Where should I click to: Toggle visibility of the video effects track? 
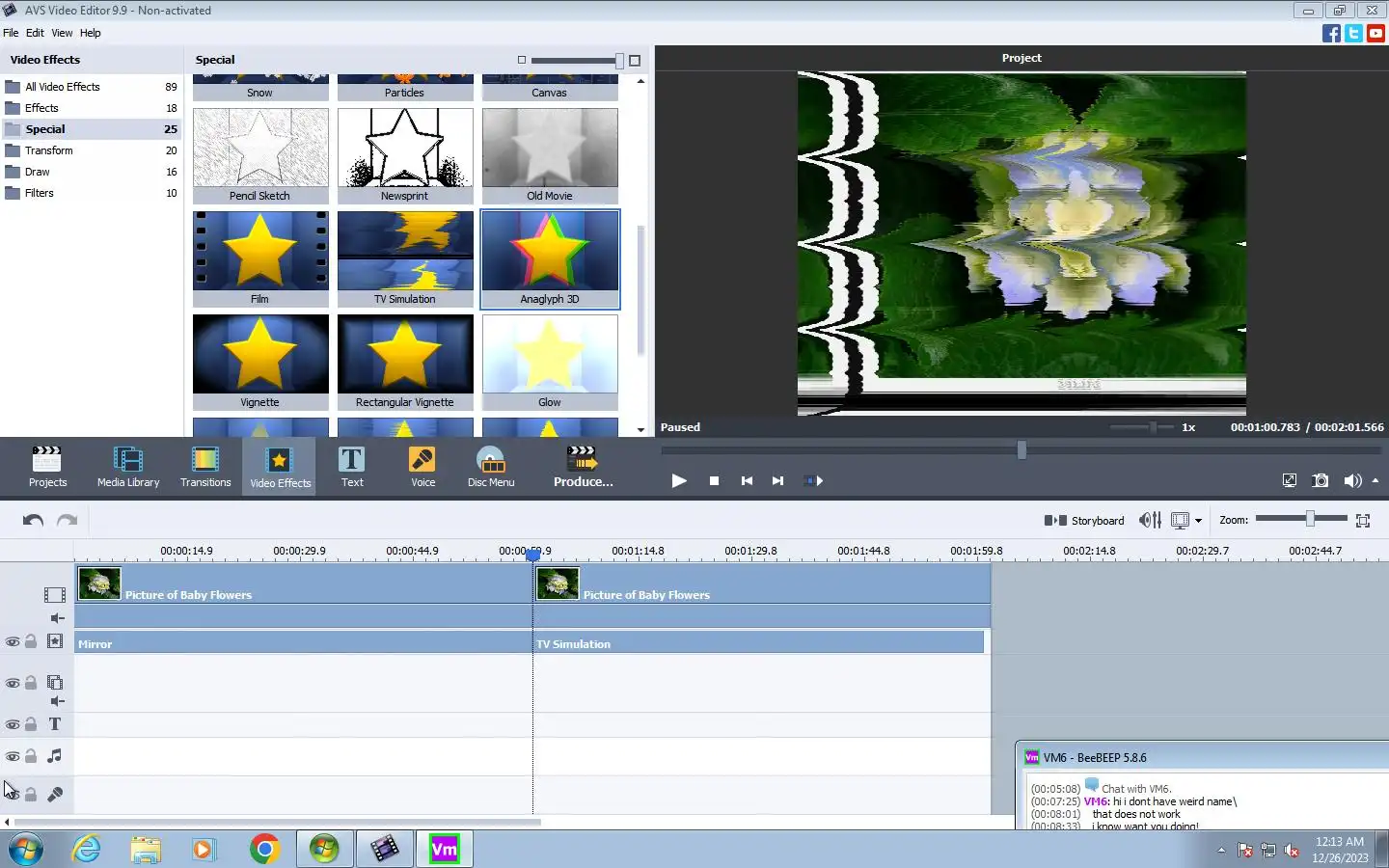click(x=13, y=641)
